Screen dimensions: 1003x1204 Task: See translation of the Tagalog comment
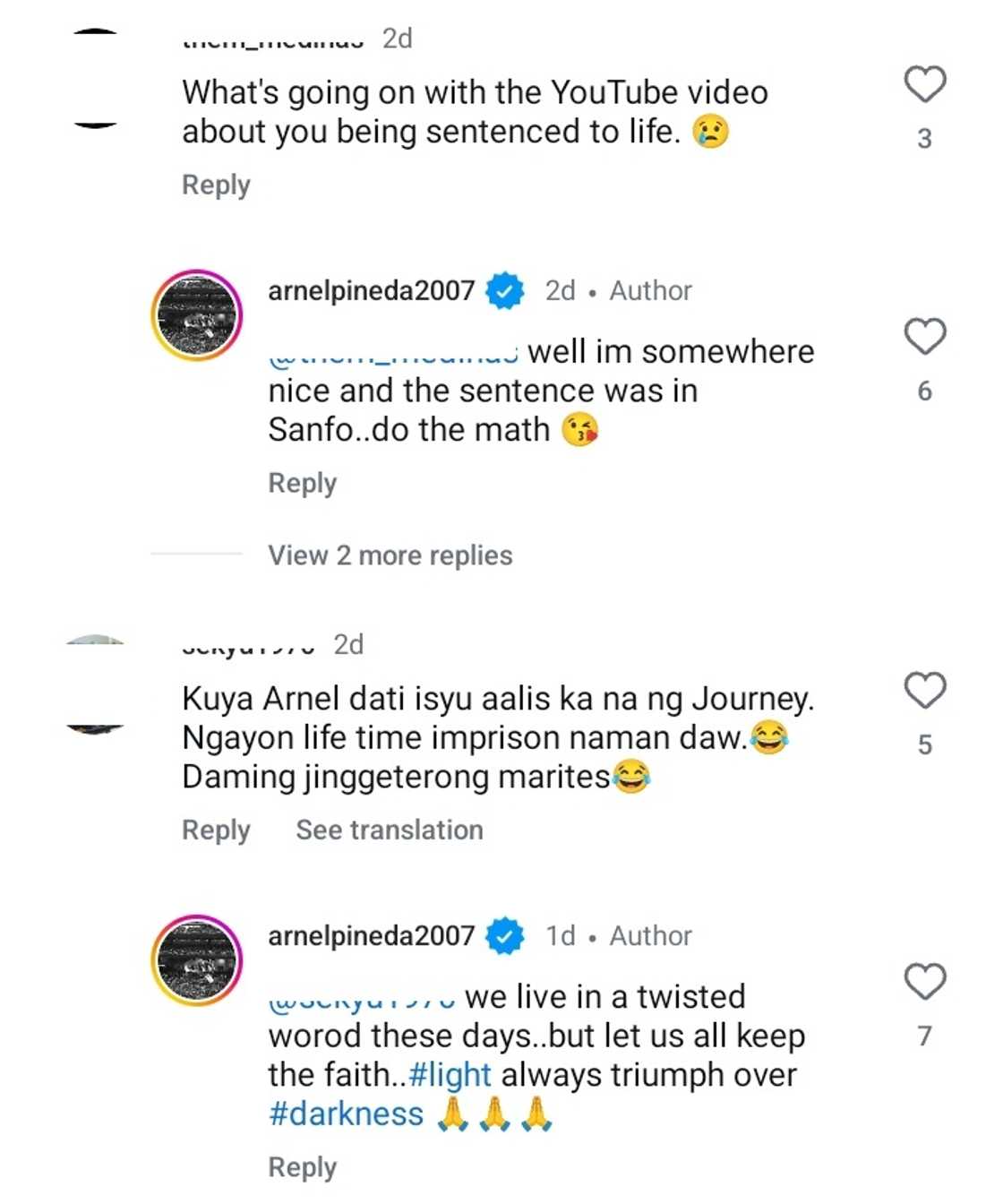pos(390,830)
